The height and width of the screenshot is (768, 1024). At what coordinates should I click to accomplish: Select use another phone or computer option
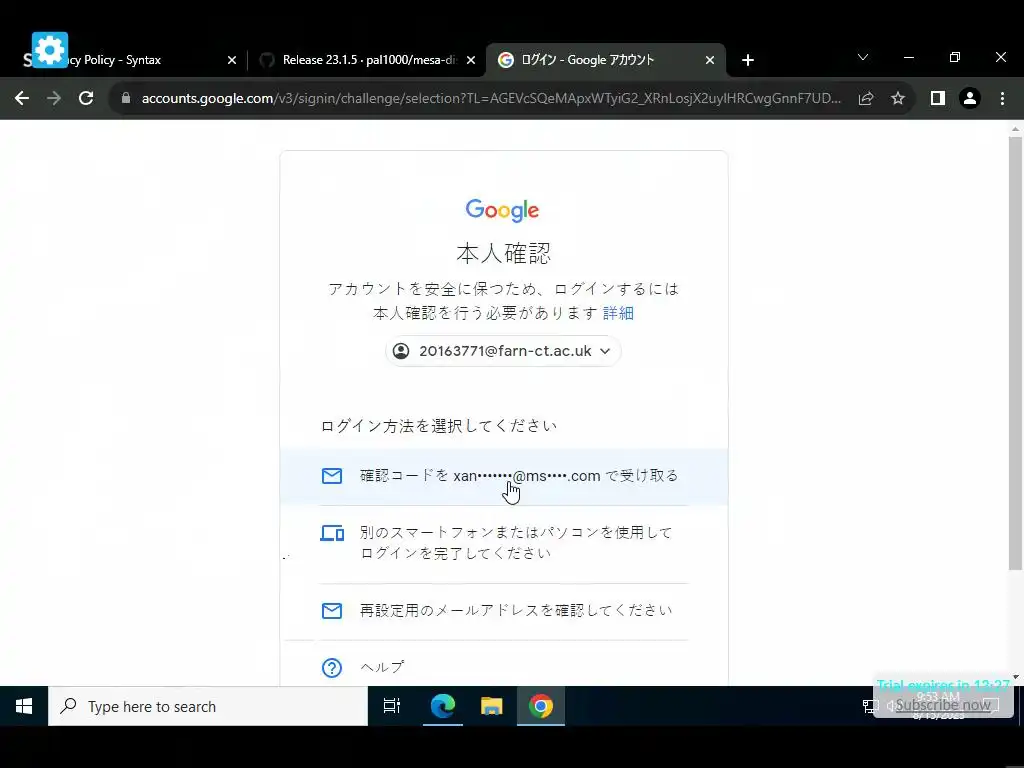[x=504, y=543]
